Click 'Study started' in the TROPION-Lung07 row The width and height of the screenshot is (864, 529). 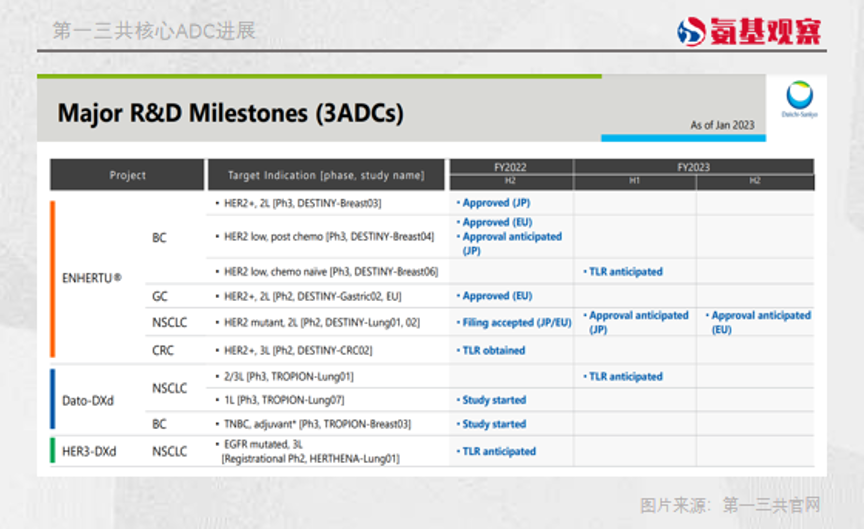click(494, 400)
